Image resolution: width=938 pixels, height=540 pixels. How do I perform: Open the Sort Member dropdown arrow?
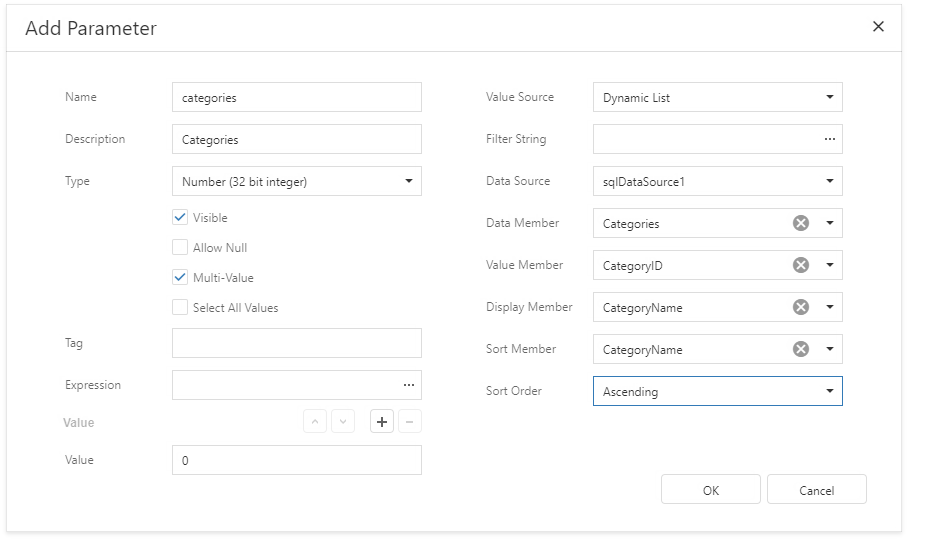point(829,349)
